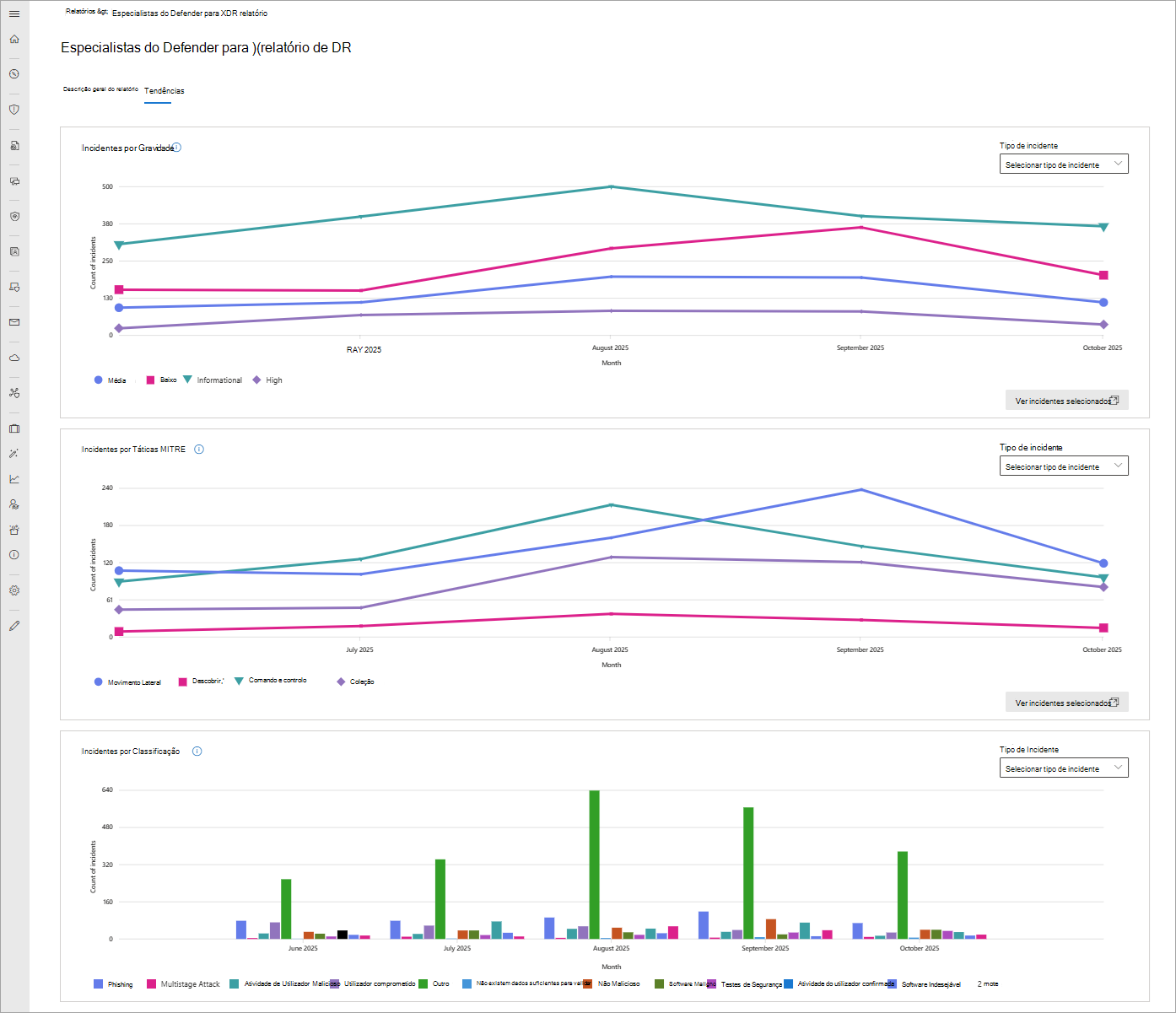Show info for Incidentes por Táticas MITRE
Screen dimensions: 1176x1013
coord(199,450)
